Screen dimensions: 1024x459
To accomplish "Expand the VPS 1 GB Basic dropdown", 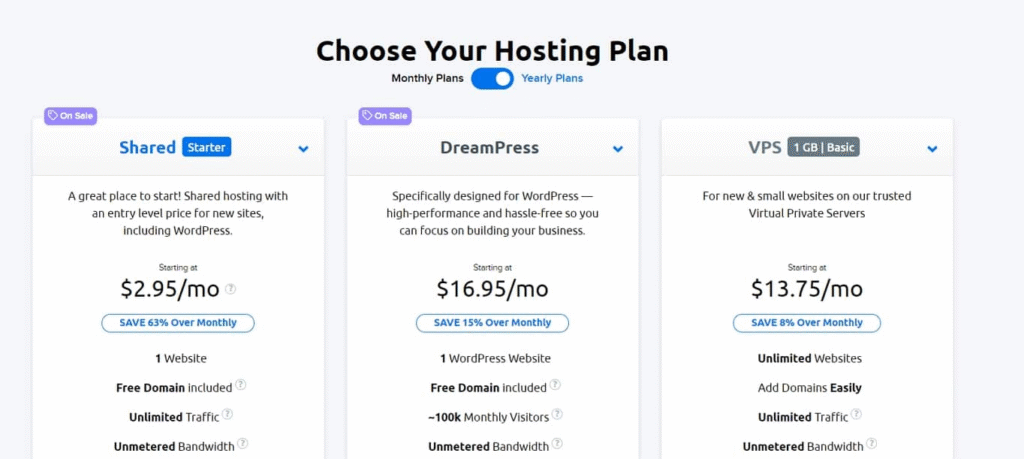I will [x=932, y=149].
